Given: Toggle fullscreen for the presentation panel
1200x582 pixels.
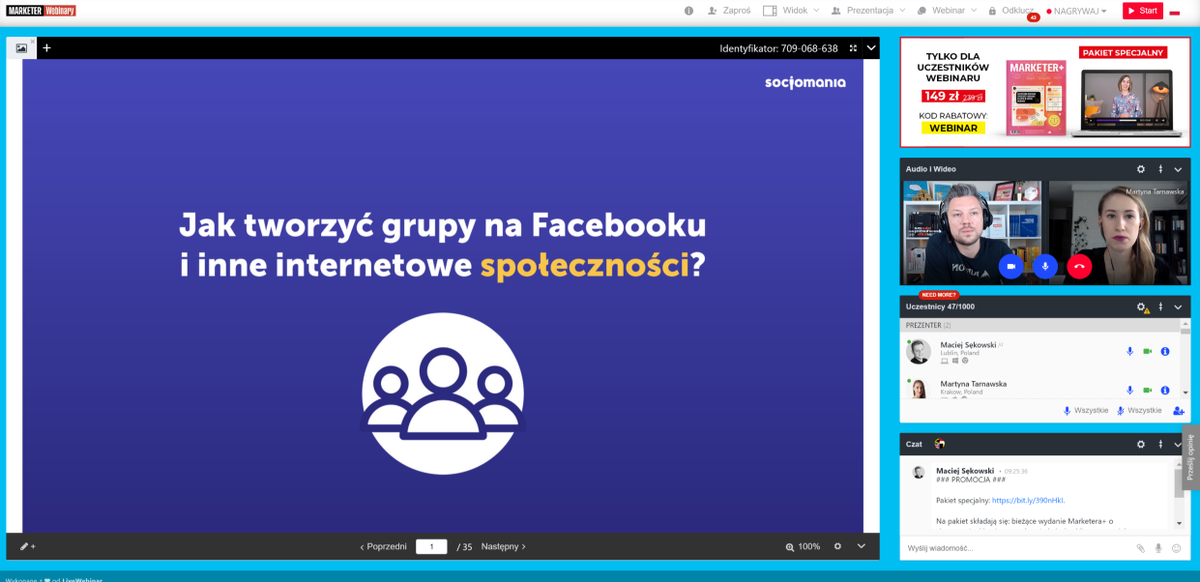Looking at the screenshot, I should click(853, 47).
